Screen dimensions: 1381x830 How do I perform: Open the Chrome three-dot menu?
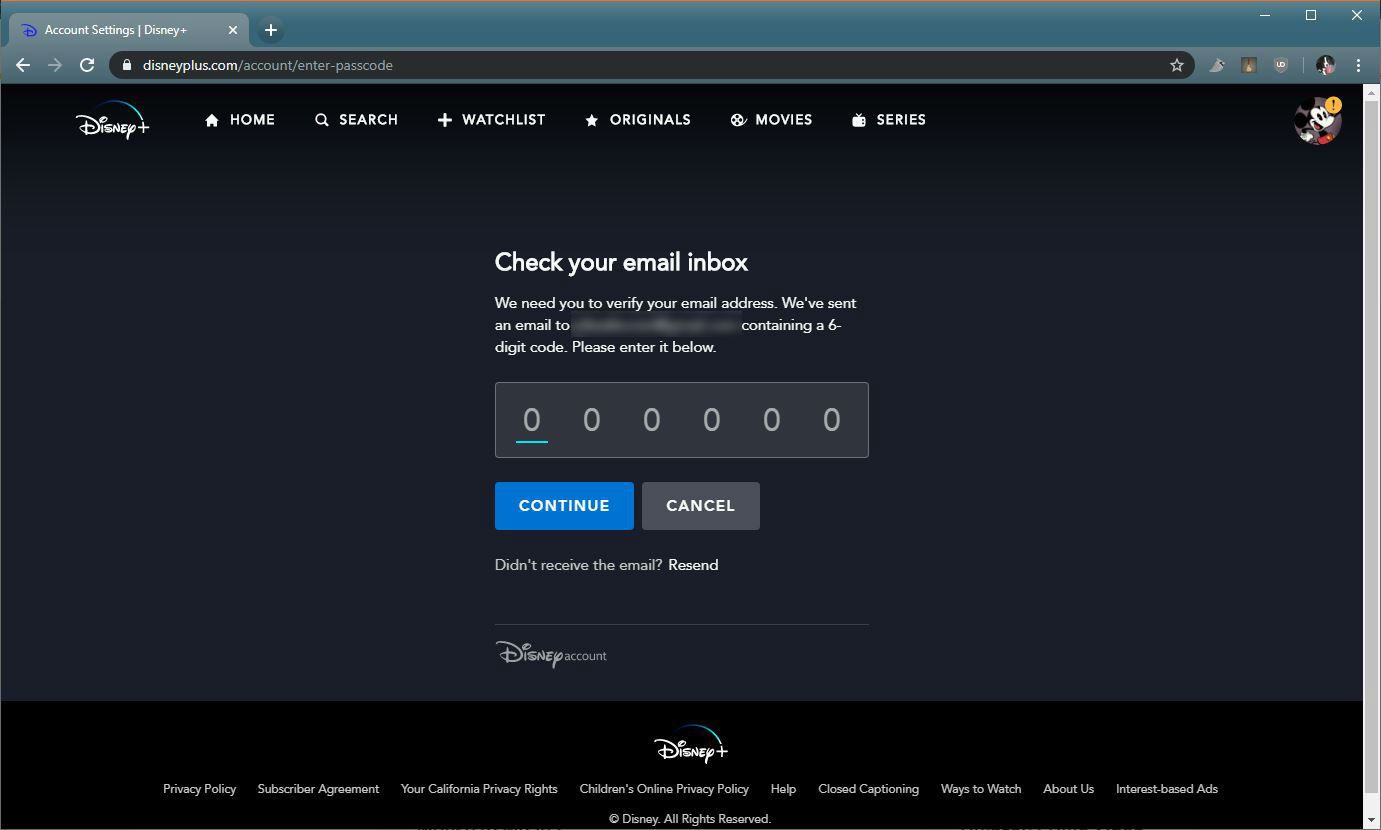tap(1358, 65)
